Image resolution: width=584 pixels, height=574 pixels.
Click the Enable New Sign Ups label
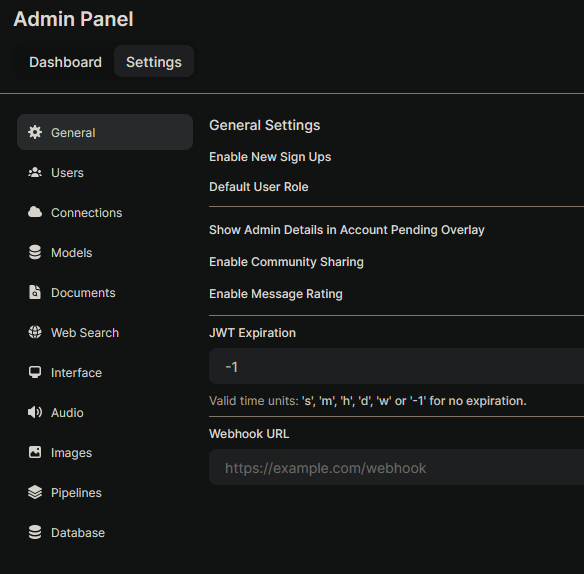pyautogui.click(x=270, y=157)
